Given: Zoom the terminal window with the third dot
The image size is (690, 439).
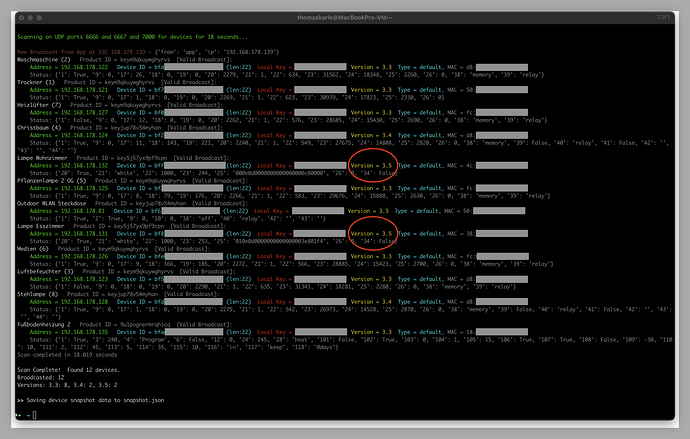Looking at the screenshot, I should [39, 18].
